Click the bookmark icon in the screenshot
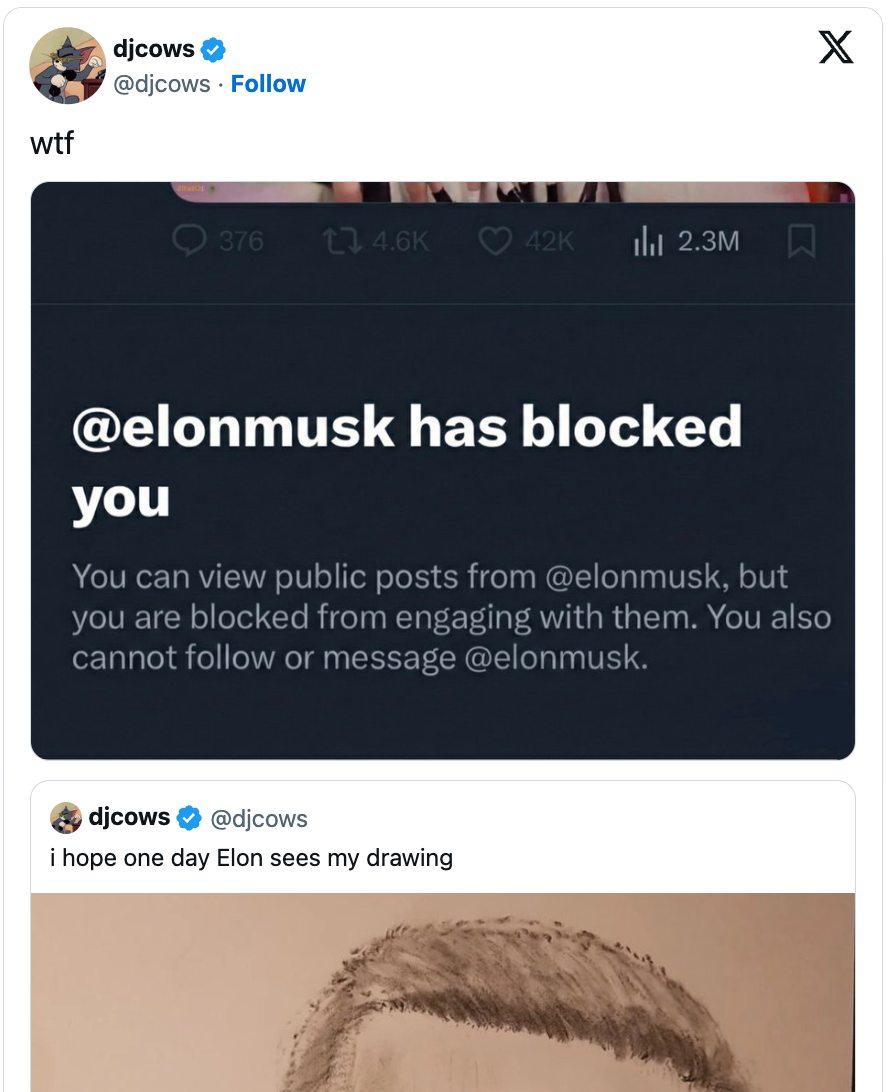 802,241
